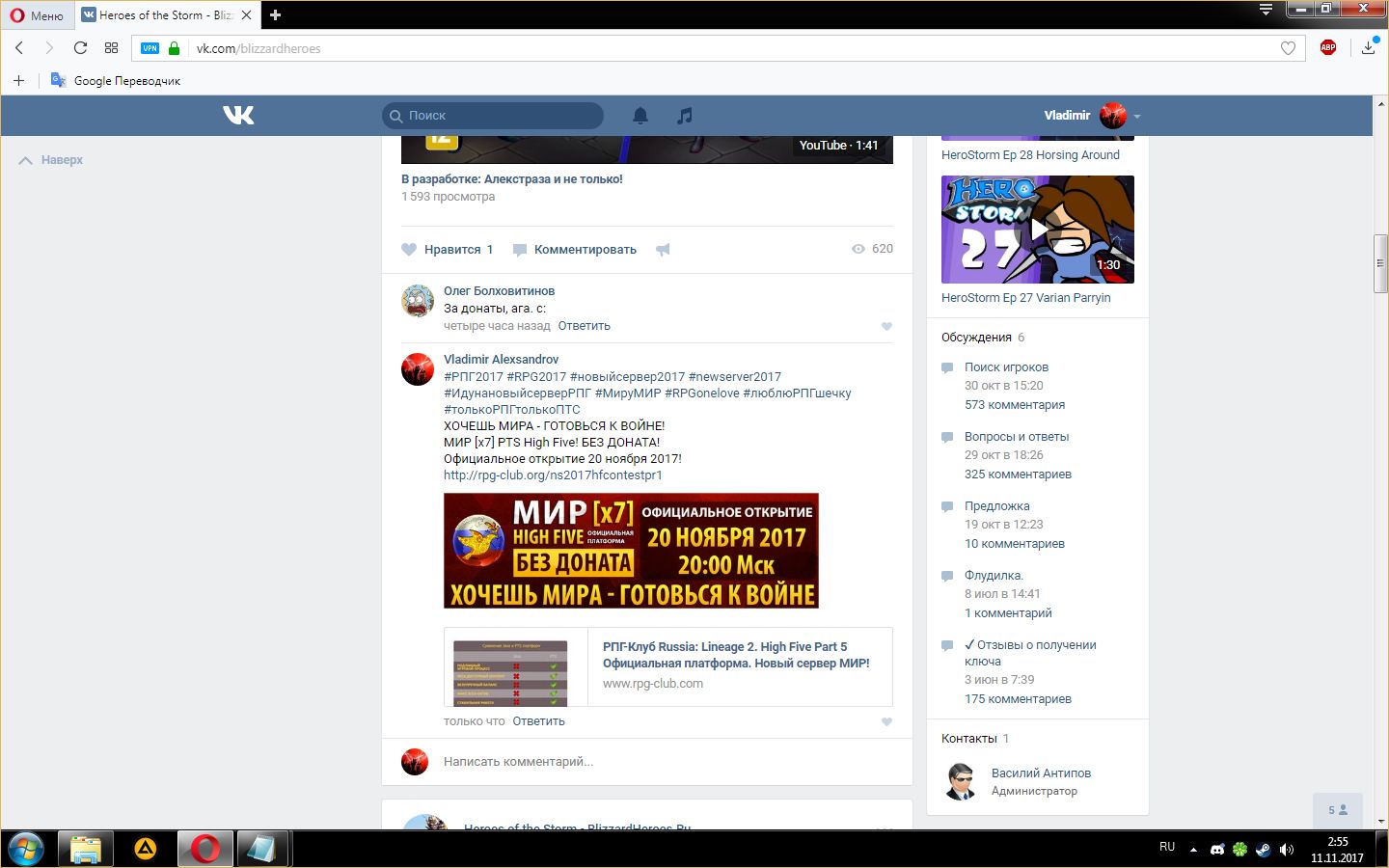The width and height of the screenshot is (1389, 868).
Task: Open Steam tray icon
Action: (1264, 850)
